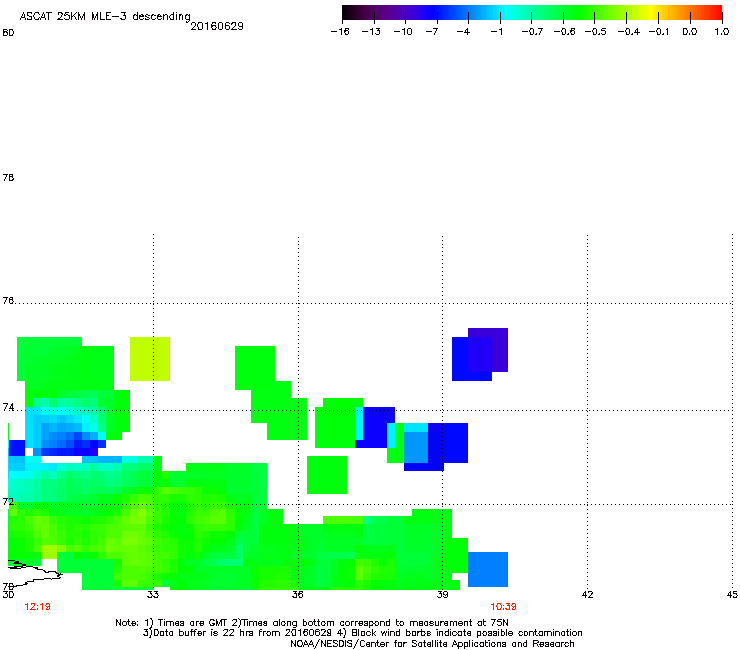
Task: Select the -0.6 color scale label
Action: tap(564, 32)
